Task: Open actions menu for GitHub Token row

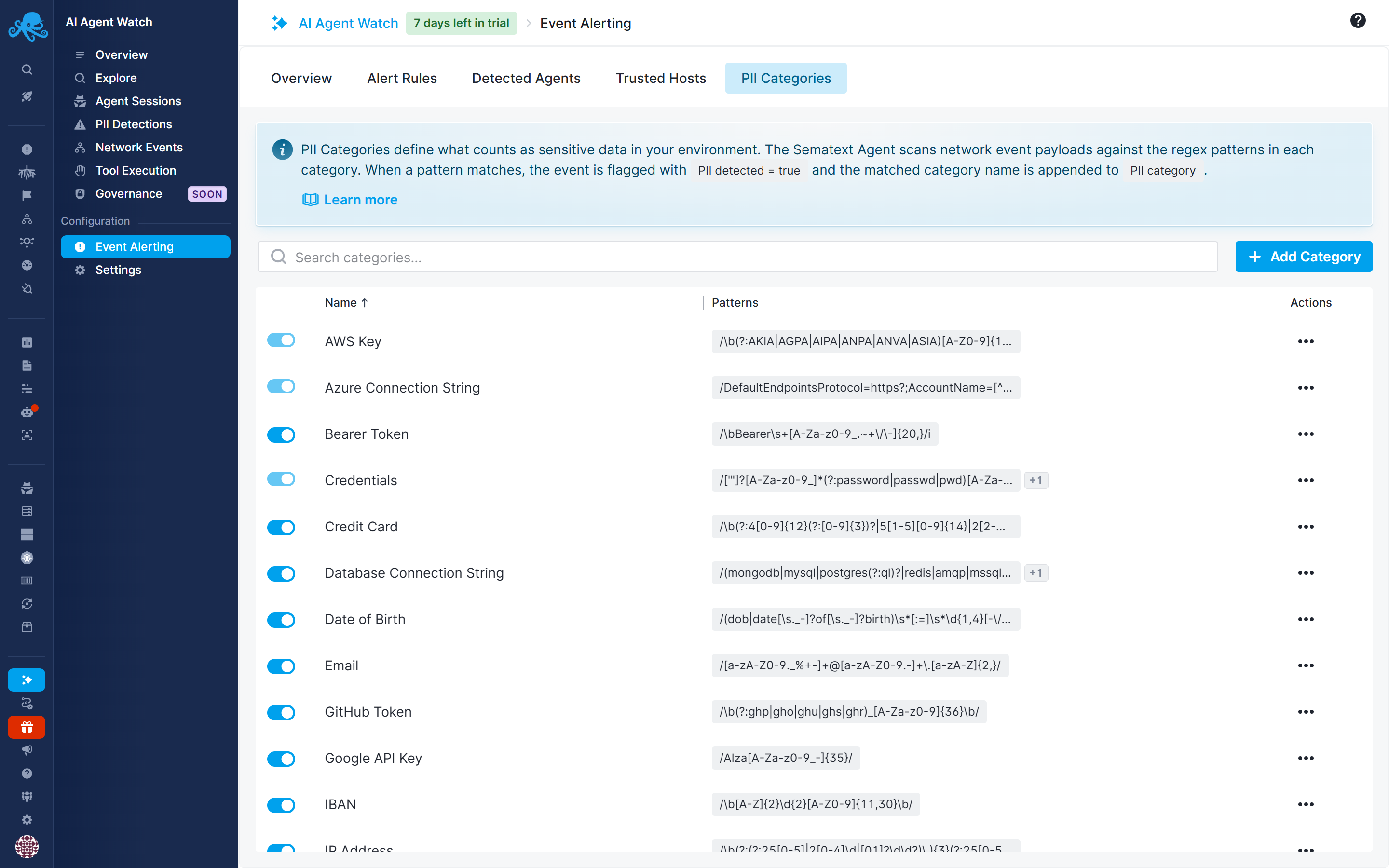Action: click(x=1305, y=712)
